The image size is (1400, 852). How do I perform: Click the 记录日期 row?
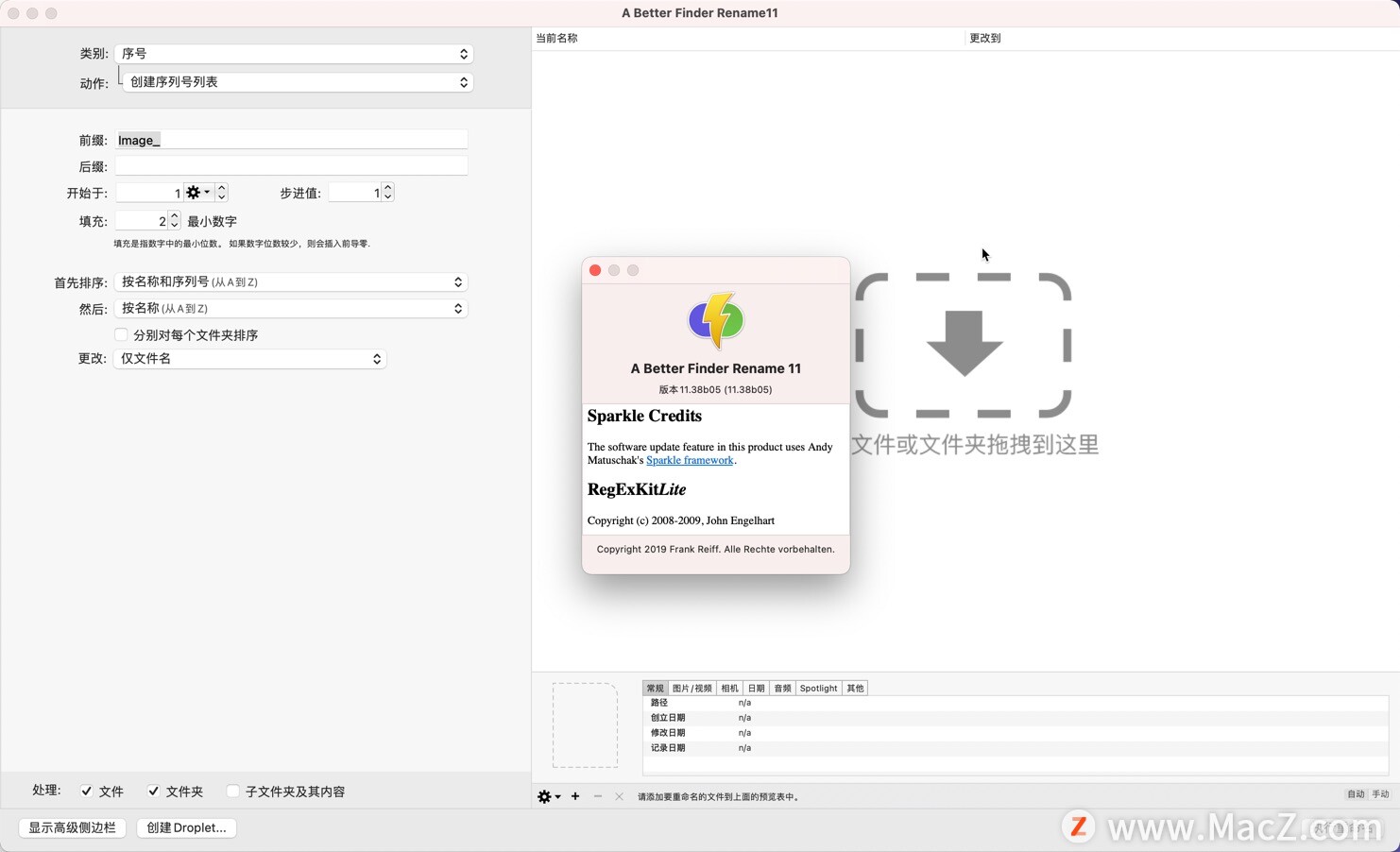click(x=1016, y=748)
